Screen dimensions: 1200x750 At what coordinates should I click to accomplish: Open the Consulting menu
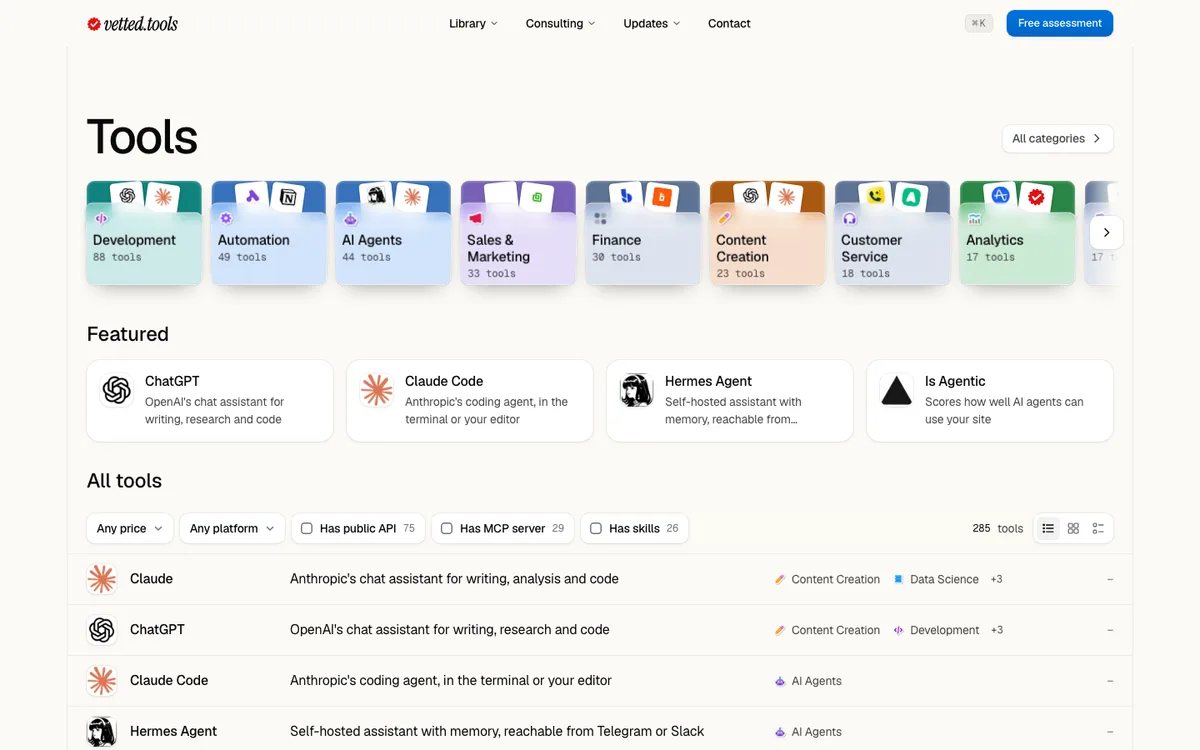(560, 23)
